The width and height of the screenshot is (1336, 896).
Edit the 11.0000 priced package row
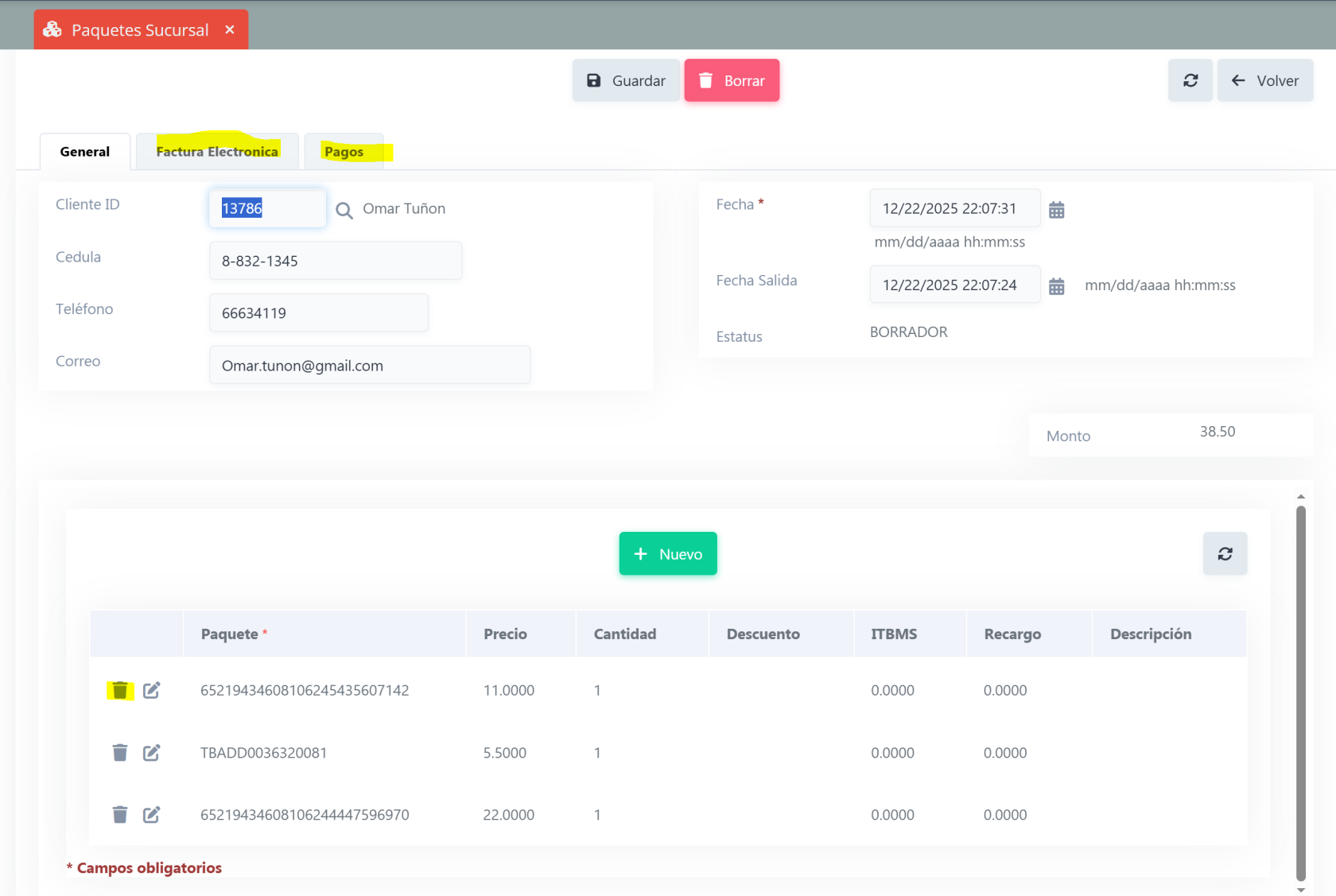click(151, 690)
